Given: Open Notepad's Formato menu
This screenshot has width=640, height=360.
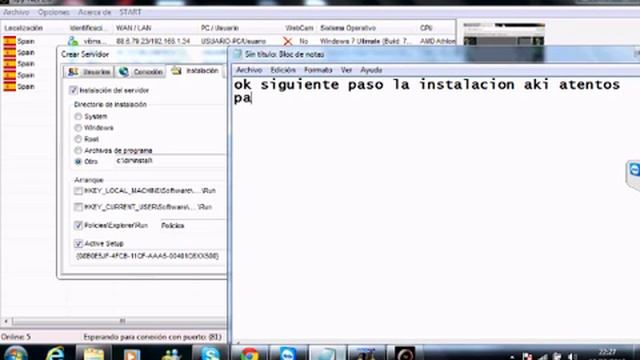Looking at the screenshot, I should (318, 70).
